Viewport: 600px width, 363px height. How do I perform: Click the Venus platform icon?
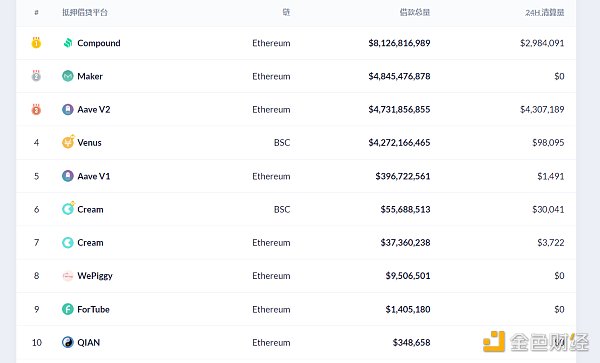[x=68, y=142]
